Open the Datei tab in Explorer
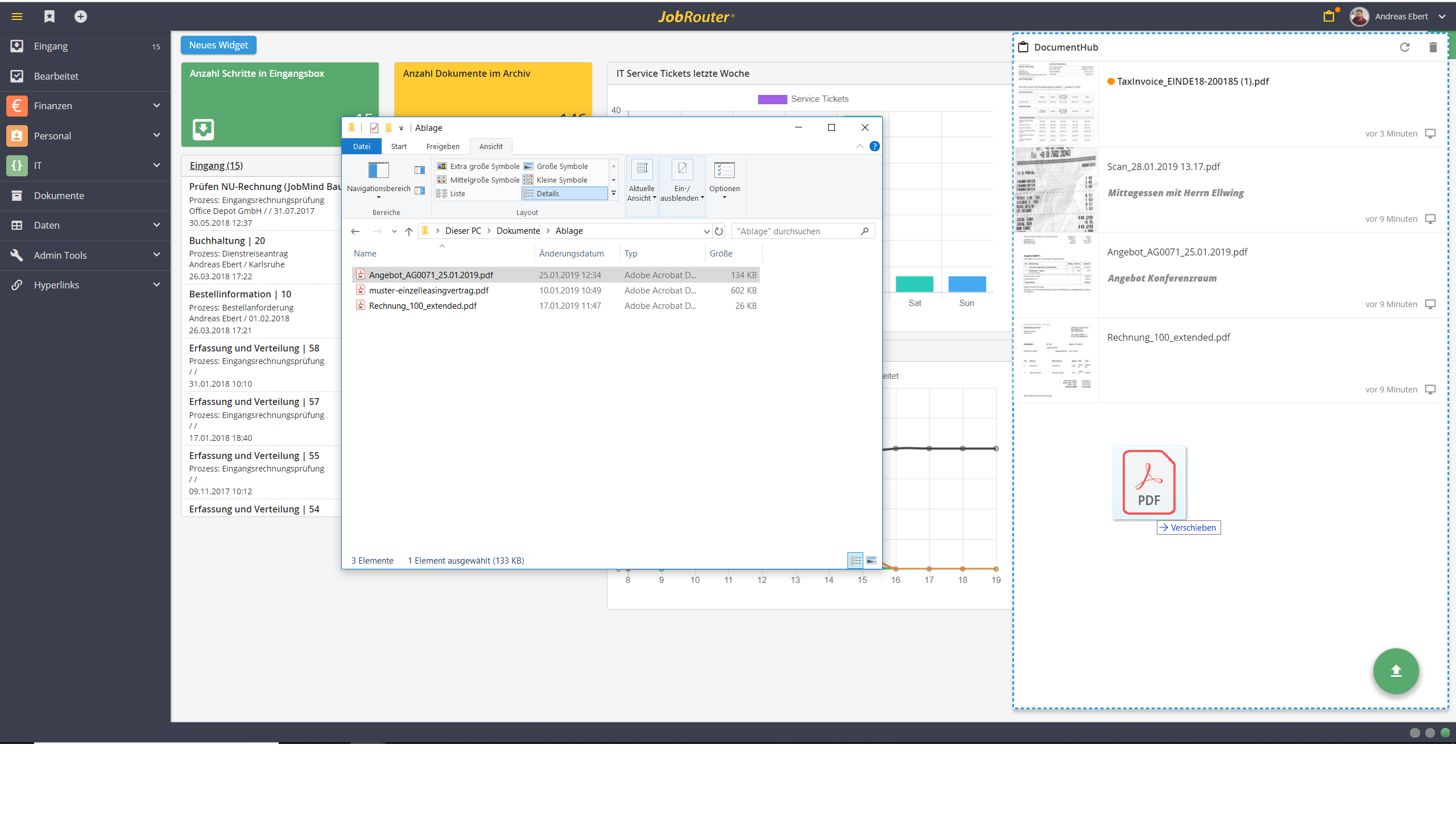1456x819 pixels. (362, 146)
